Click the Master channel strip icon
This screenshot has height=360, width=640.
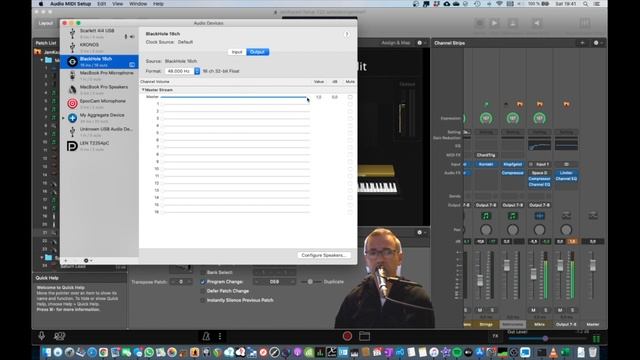click(x=593, y=216)
